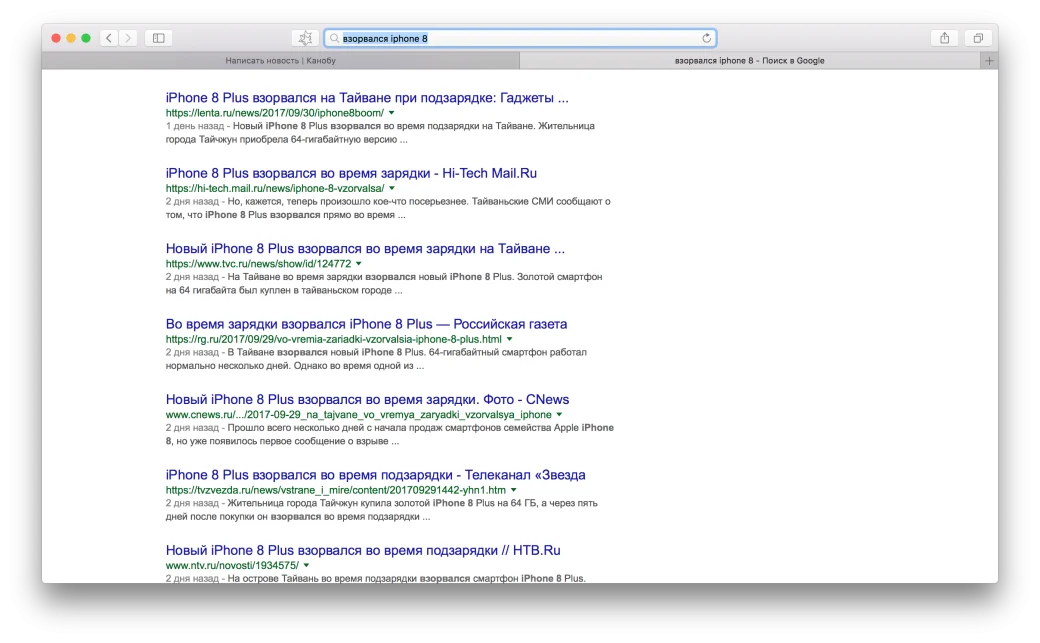The height and width of the screenshot is (643, 1040).
Task: Click snippet 'На Тайване во время зарядки взорвался новый'
Action: coord(384,283)
